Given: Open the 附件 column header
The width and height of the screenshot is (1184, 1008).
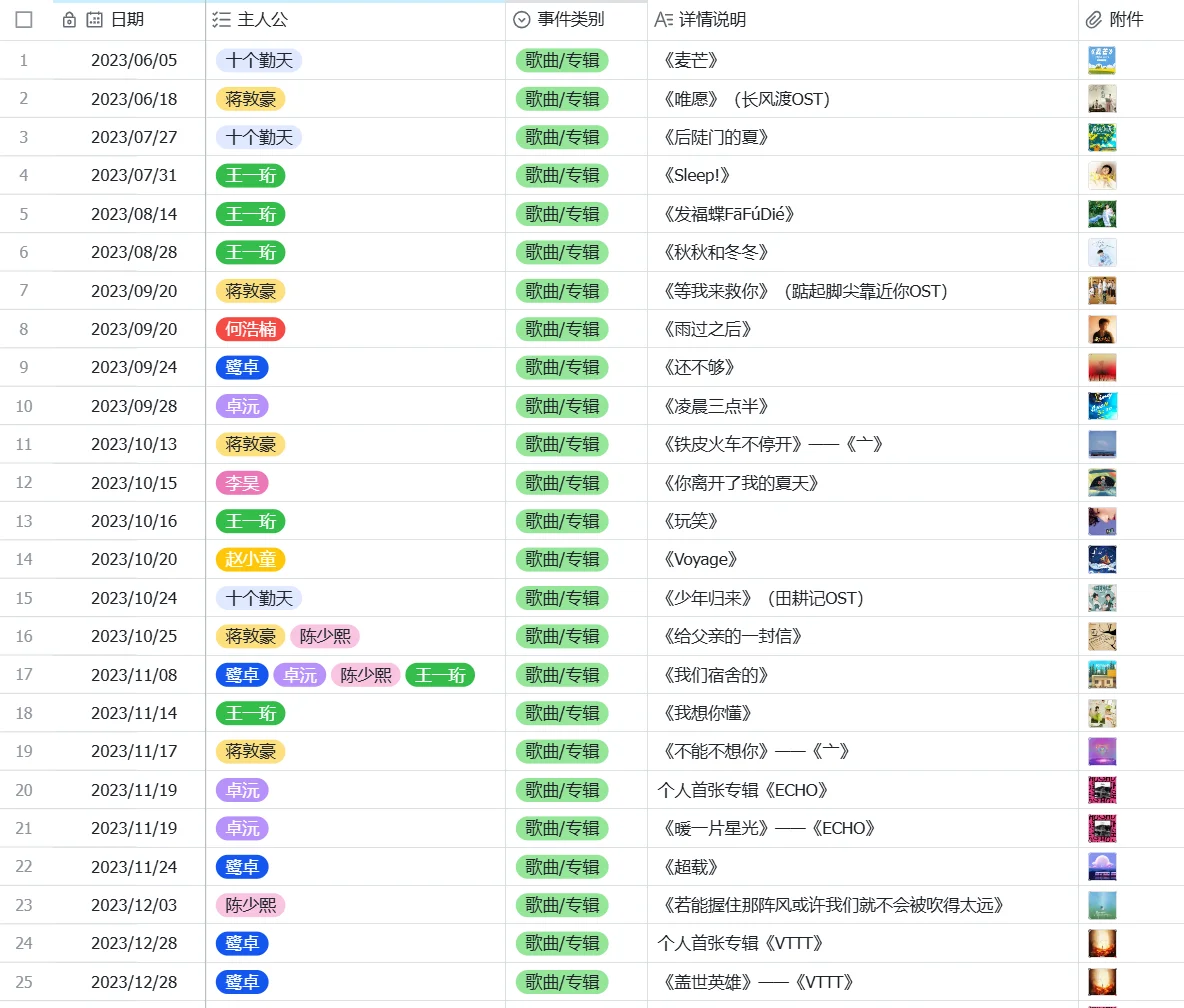Looking at the screenshot, I should coord(1131,20).
